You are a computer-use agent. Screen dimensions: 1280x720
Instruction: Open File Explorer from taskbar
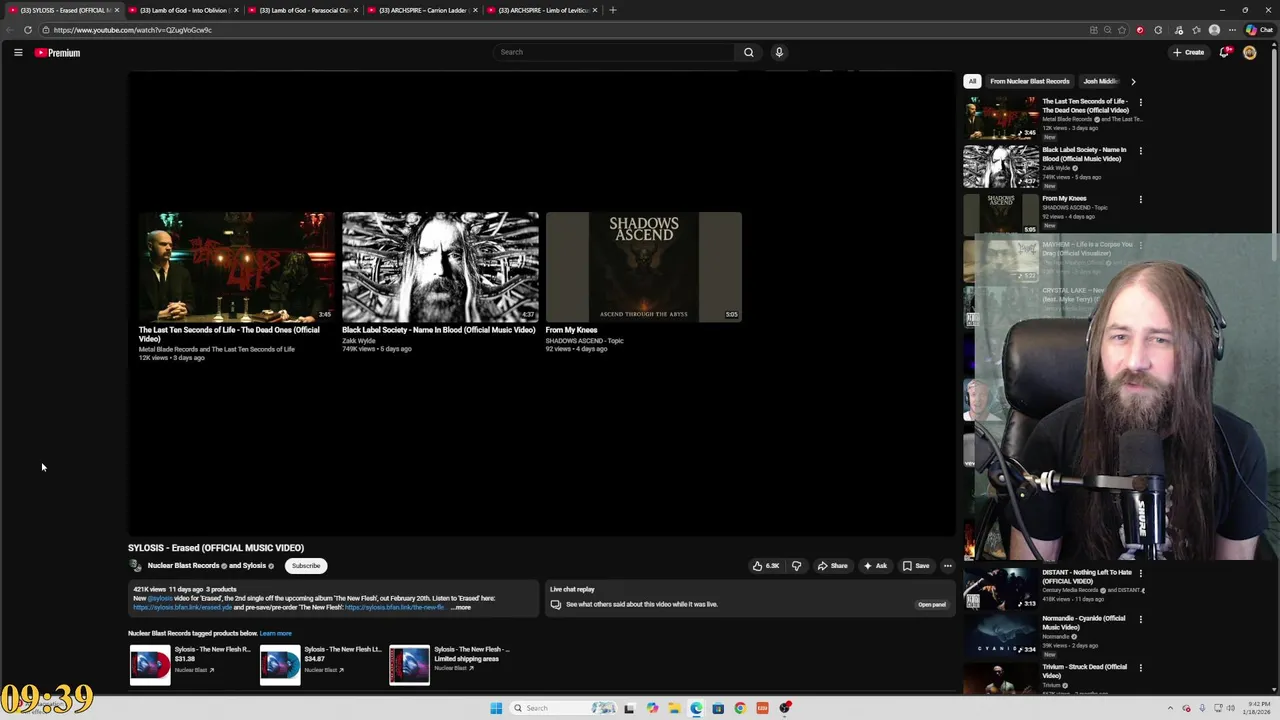click(674, 708)
